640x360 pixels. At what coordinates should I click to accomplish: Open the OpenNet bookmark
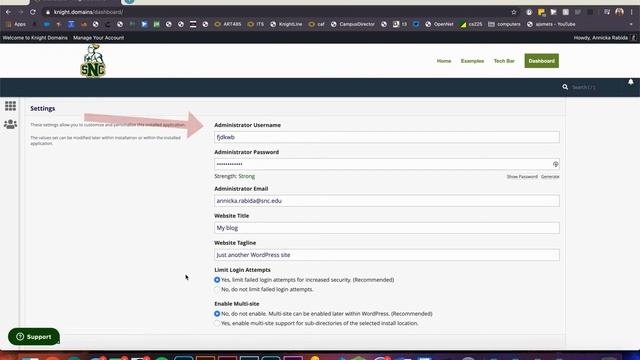tap(439, 24)
